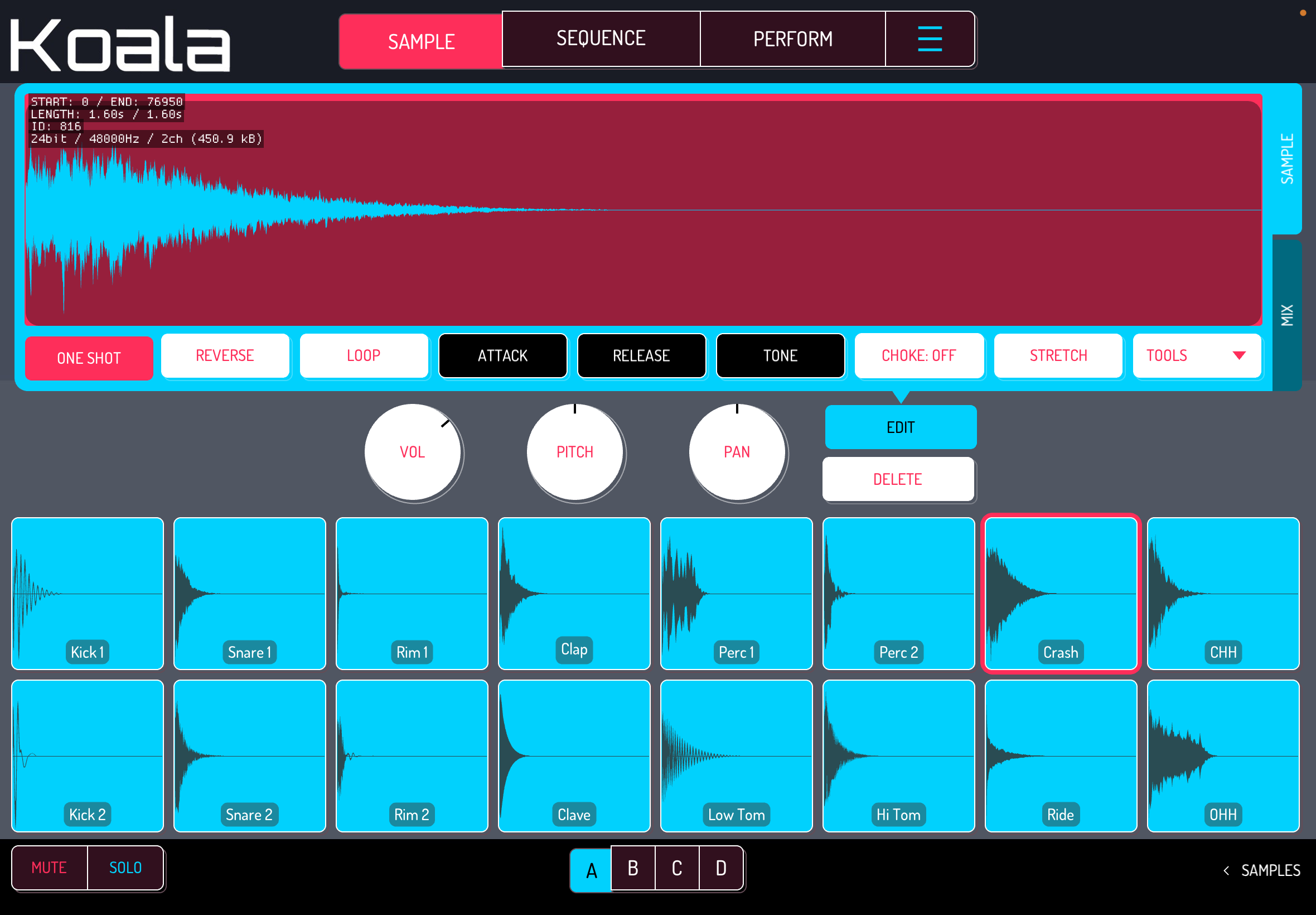This screenshot has height=915, width=1316.
Task: Switch to the SEQUENCE tab
Action: tap(601, 39)
